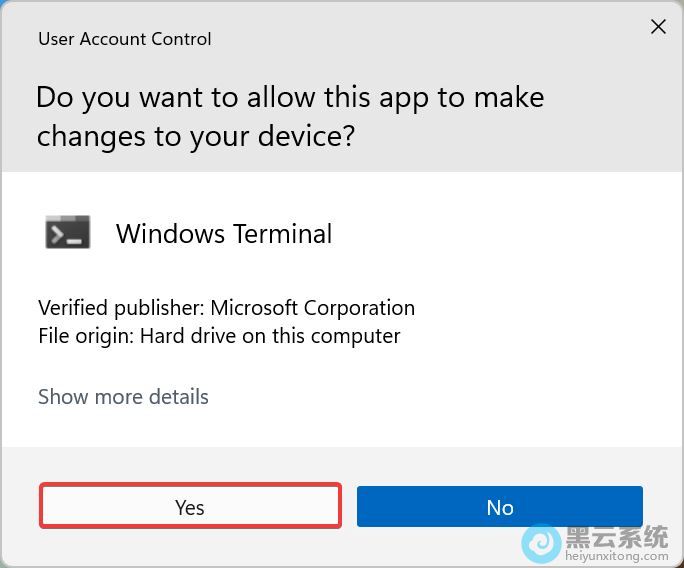This screenshot has height=568, width=684.
Task: Click the empty title bar area of dialog
Action: click(x=420, y=39)
